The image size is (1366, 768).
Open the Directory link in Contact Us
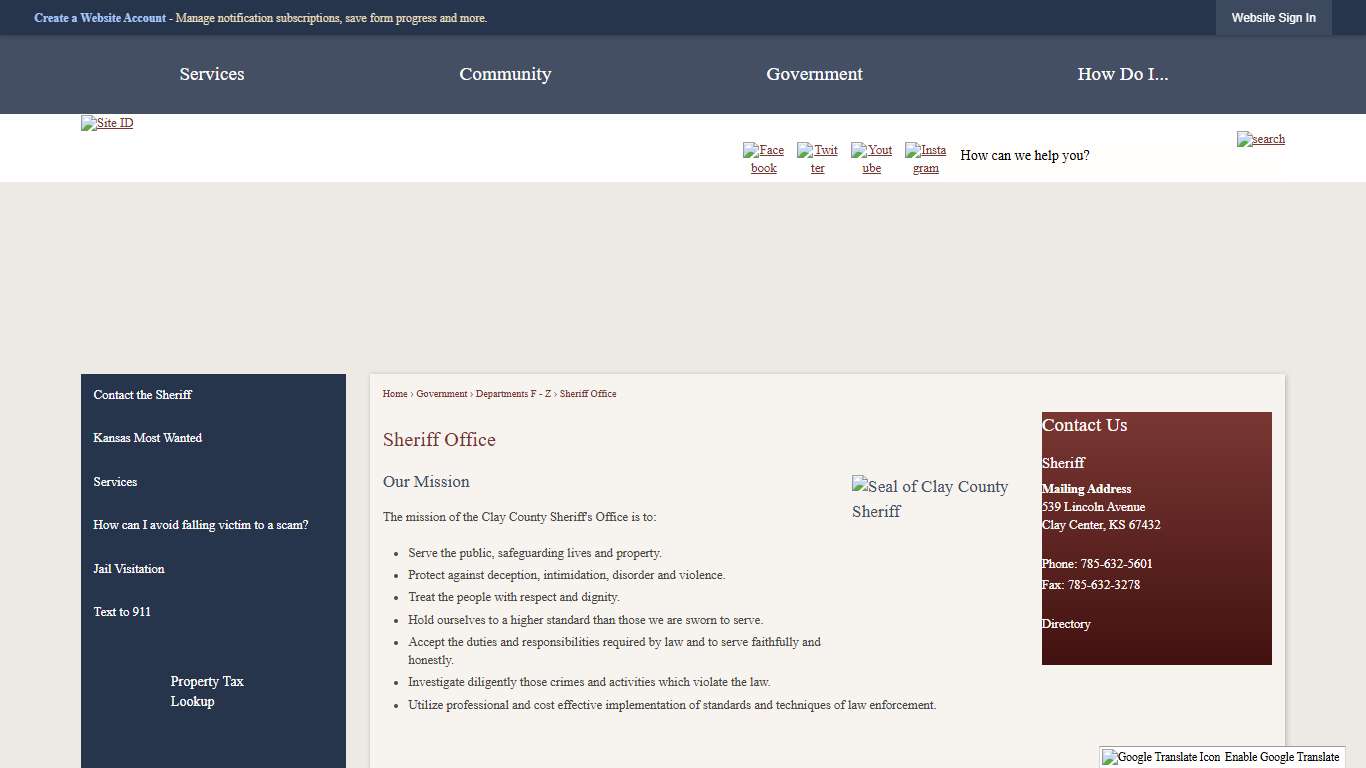(1066, 624)
